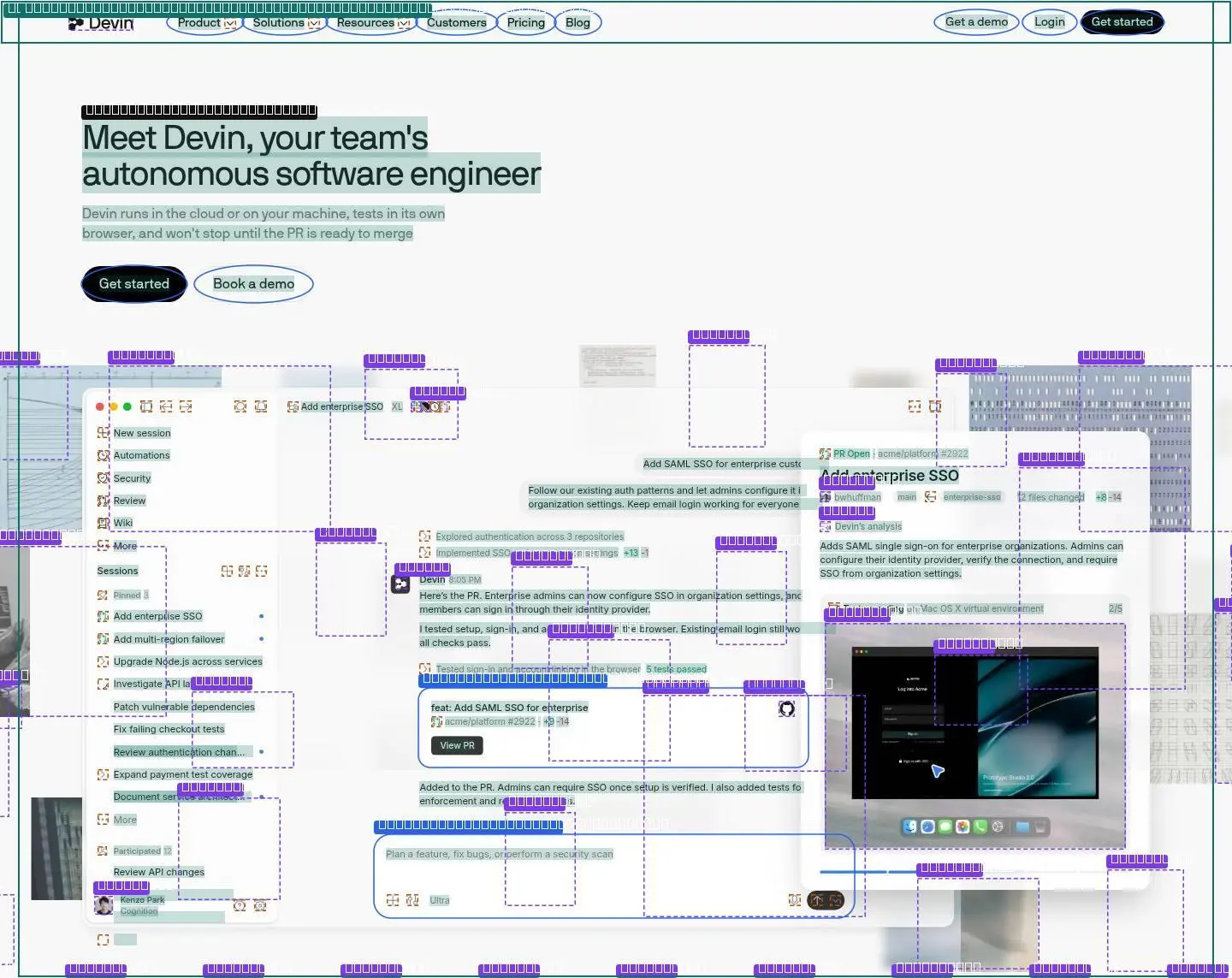This screenshot has height=978, width=1232.
Task: Open the Blog link in navigation
Action: 577,22
